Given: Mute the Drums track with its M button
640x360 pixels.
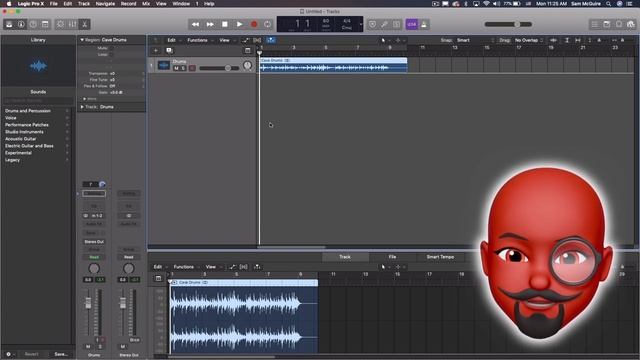Looking at the screenshot, I should (176, 68).
